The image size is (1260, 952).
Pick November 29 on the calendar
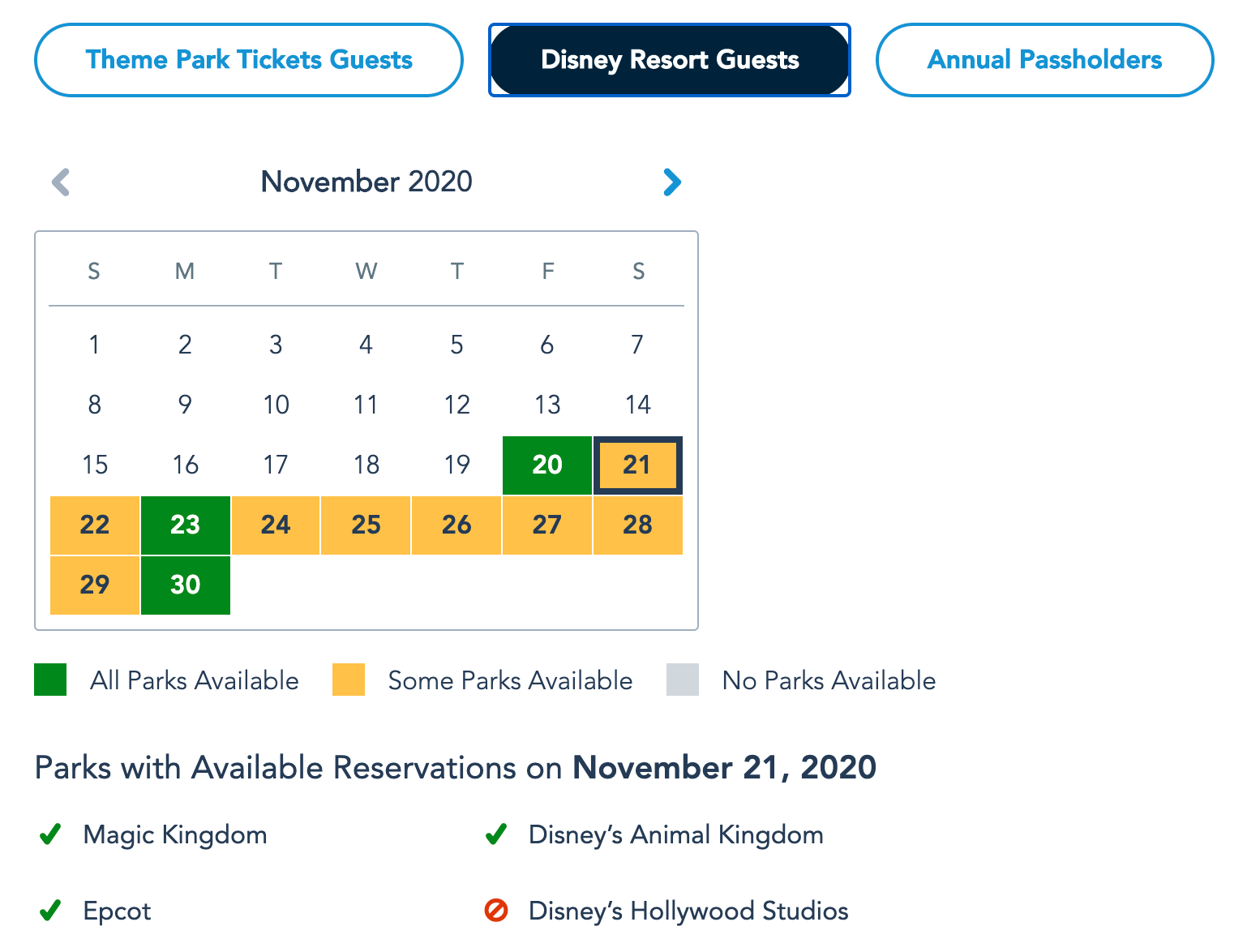(95, 585)
